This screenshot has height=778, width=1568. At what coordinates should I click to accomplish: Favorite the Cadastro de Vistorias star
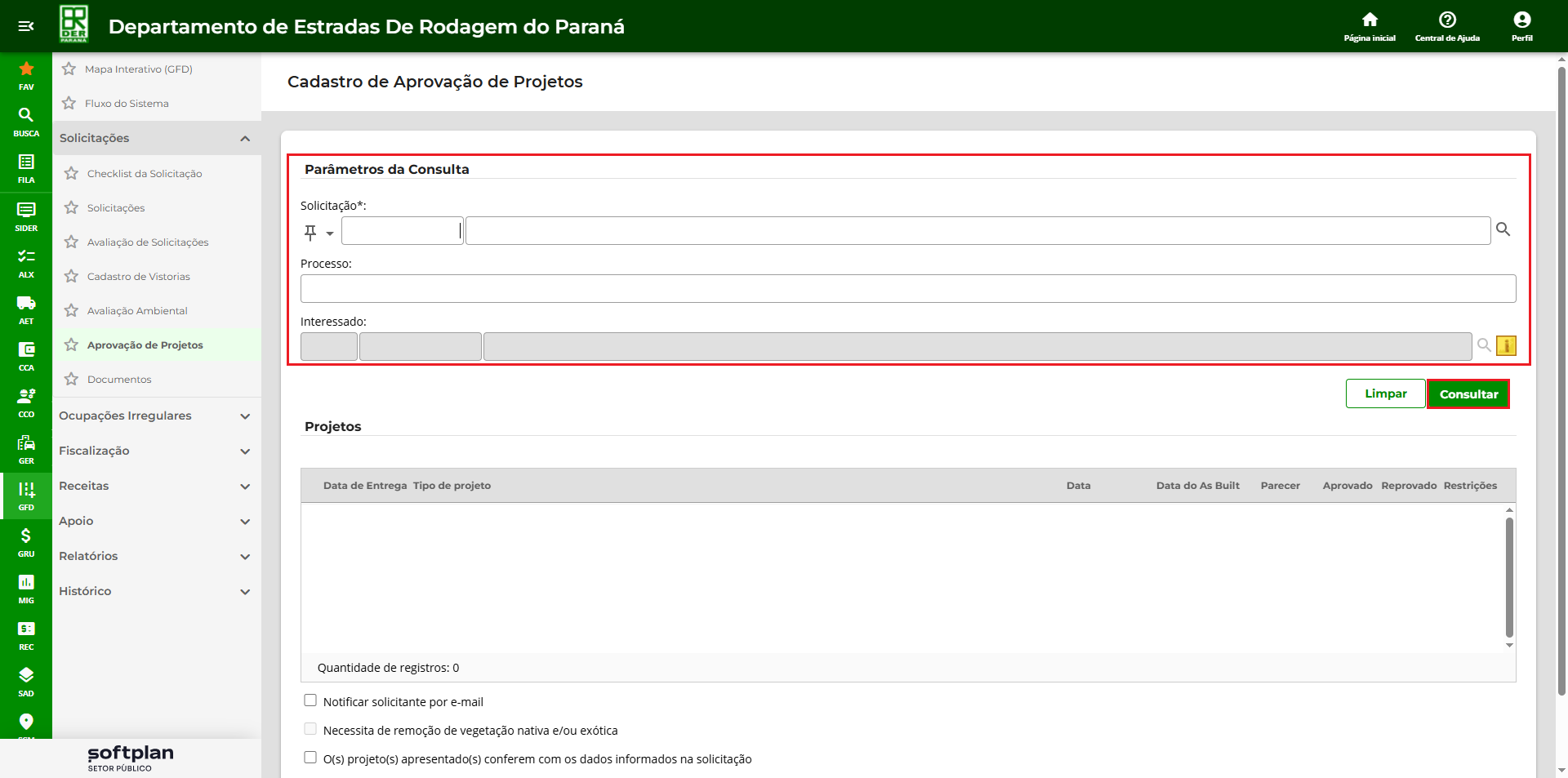point(72,277)
